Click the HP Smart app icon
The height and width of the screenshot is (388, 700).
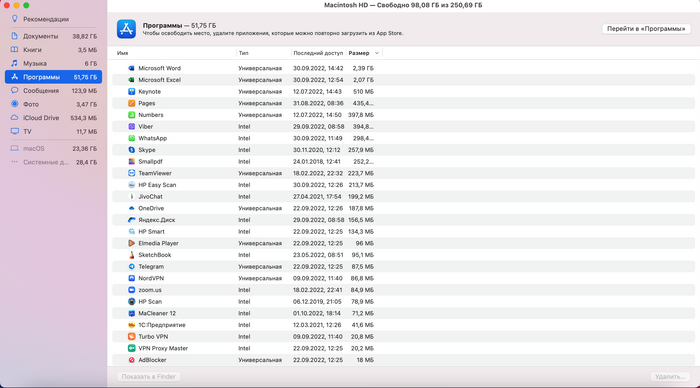tap(131, 232)
